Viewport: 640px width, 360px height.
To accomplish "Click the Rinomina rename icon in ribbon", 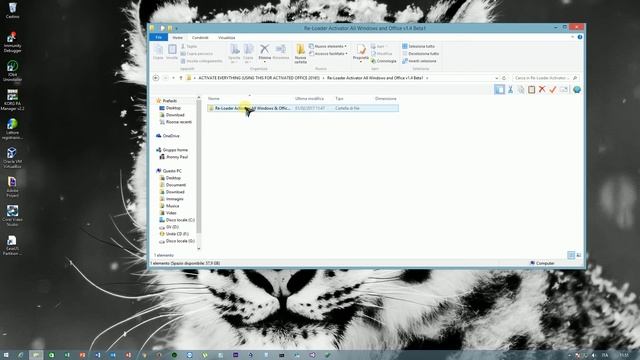I will click(280, 53).
